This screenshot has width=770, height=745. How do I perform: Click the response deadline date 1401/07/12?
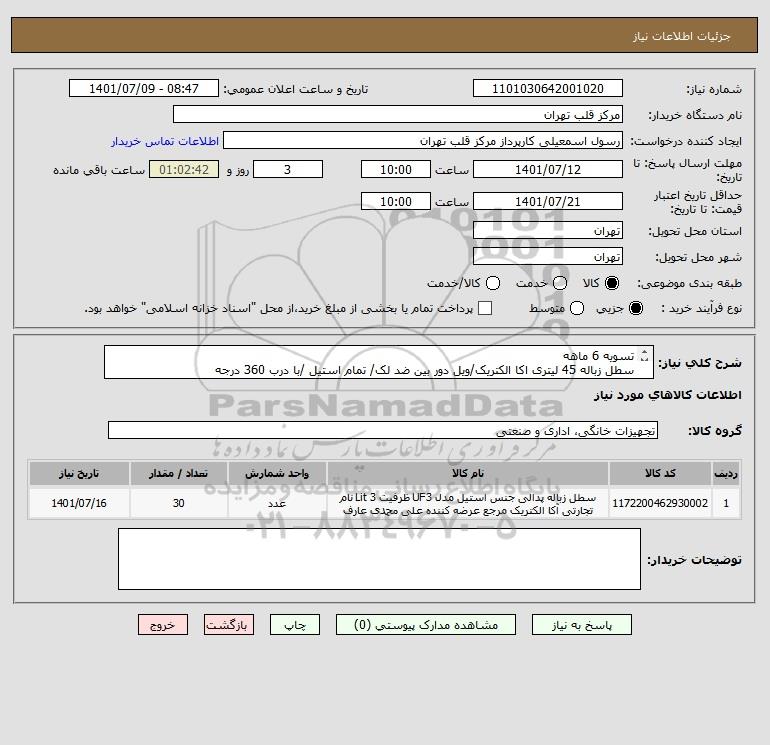[548, 169]
